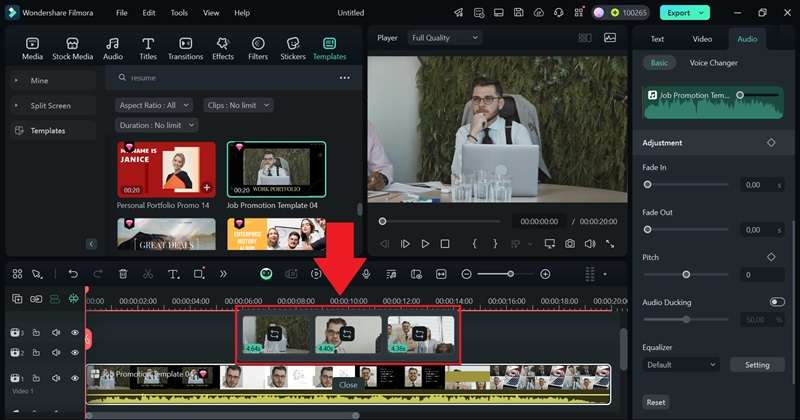Open the Duration : No limit dropdown
Screen dimensions: 800x420
coord(157,125)
